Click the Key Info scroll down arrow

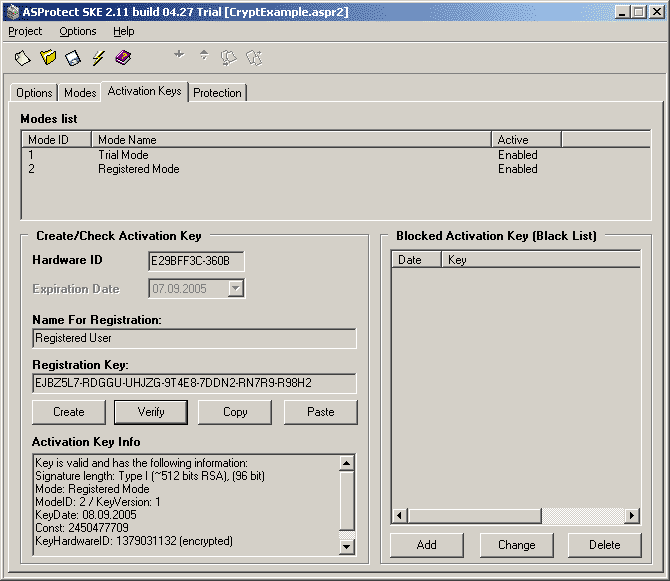tap(347, 546)
